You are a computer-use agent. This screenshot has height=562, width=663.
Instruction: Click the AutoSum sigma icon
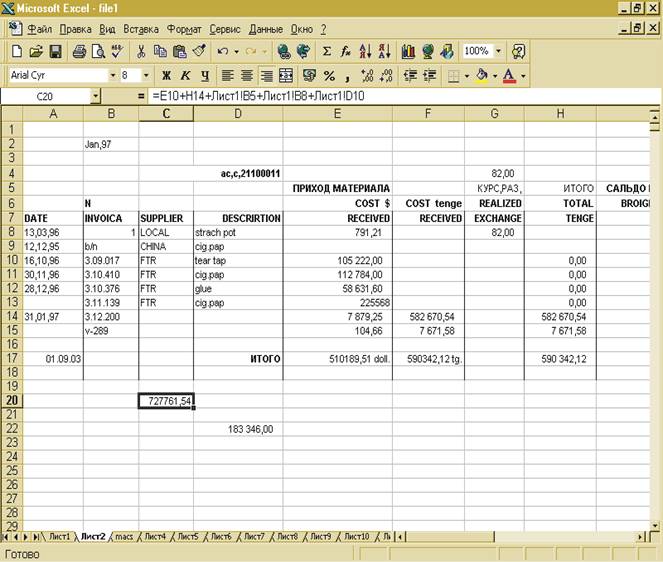(x=327, y=51)
